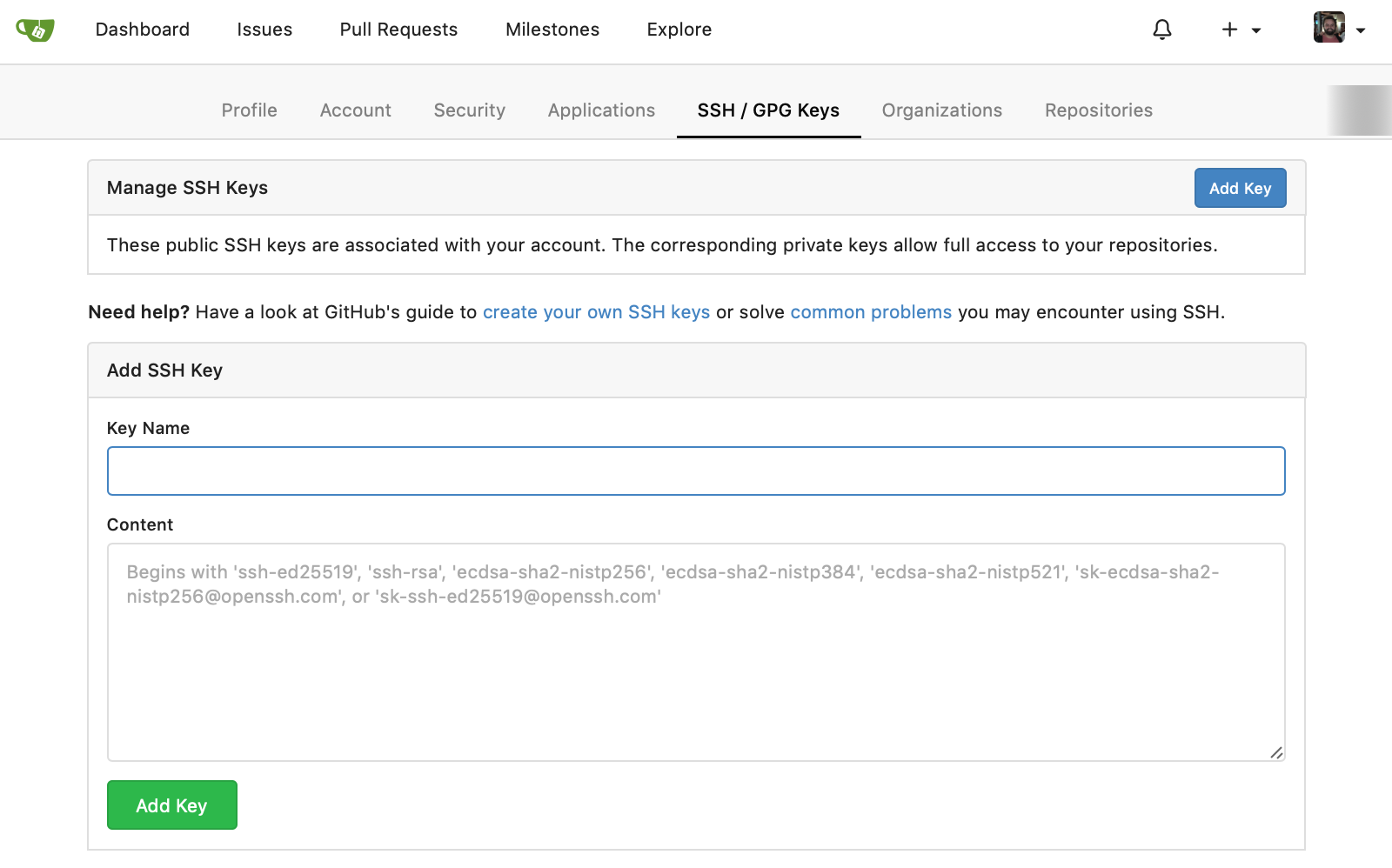The image size is (1392, 868).
Task: Click the 'Content' field label
Action: click(x=140, y=524)
